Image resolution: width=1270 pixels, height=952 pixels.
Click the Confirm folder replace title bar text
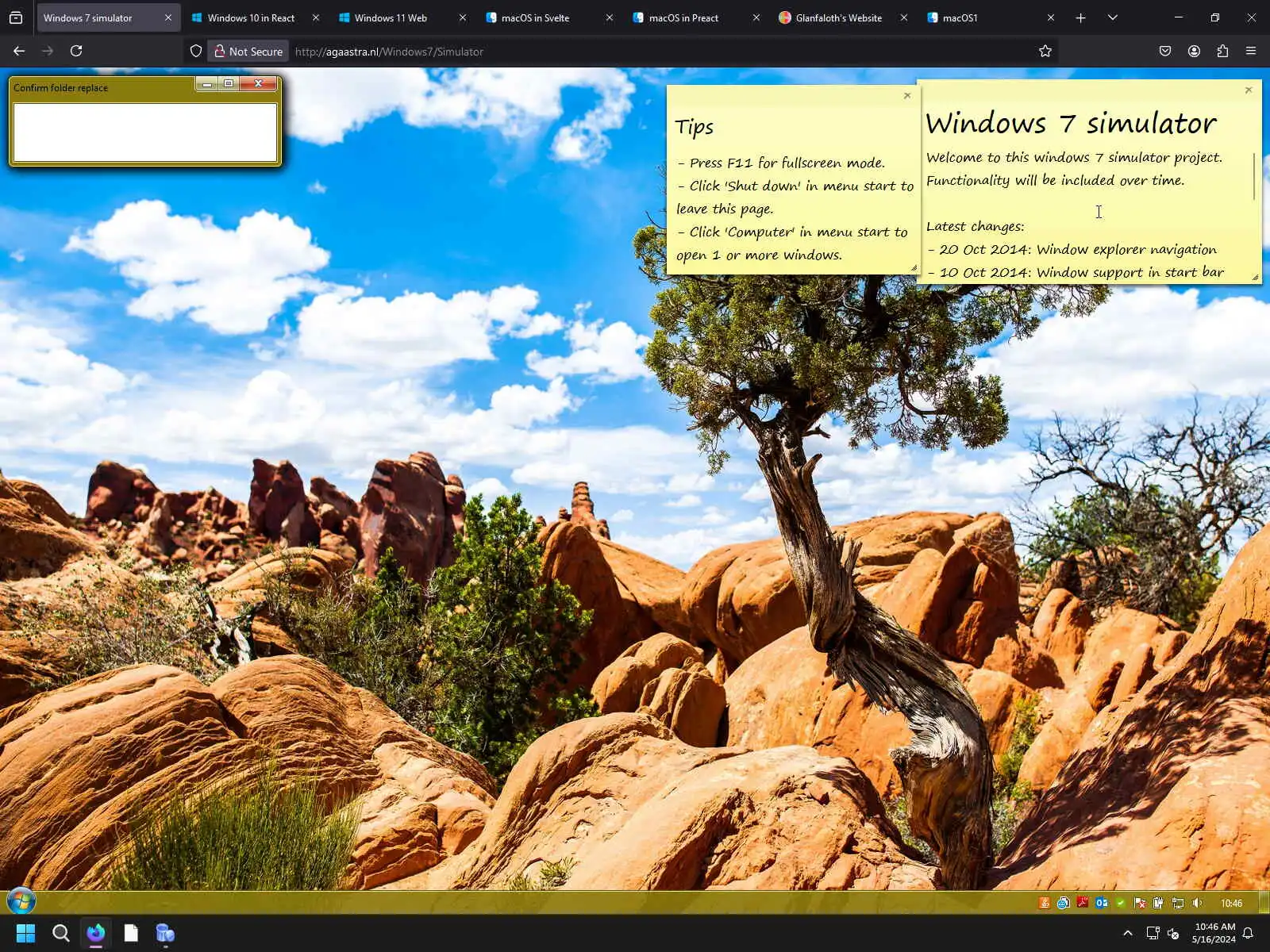pyautogui.click(x=60, y=88)
